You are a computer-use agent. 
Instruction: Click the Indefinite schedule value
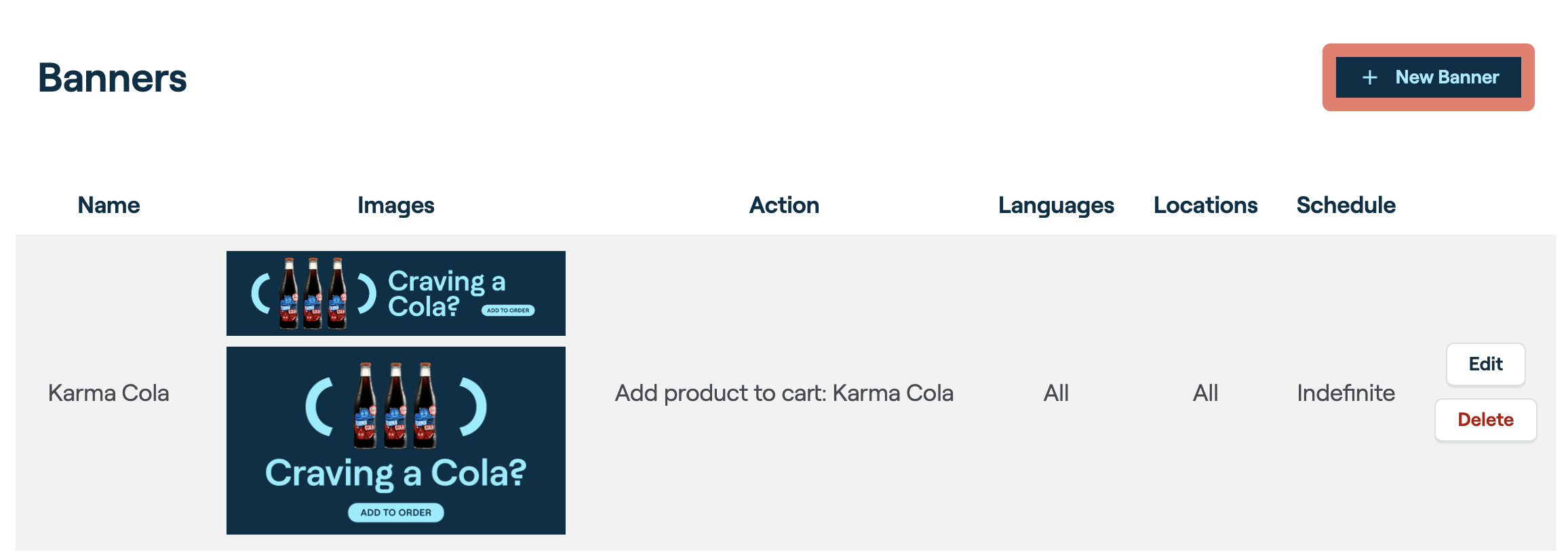pos(1346,393)
